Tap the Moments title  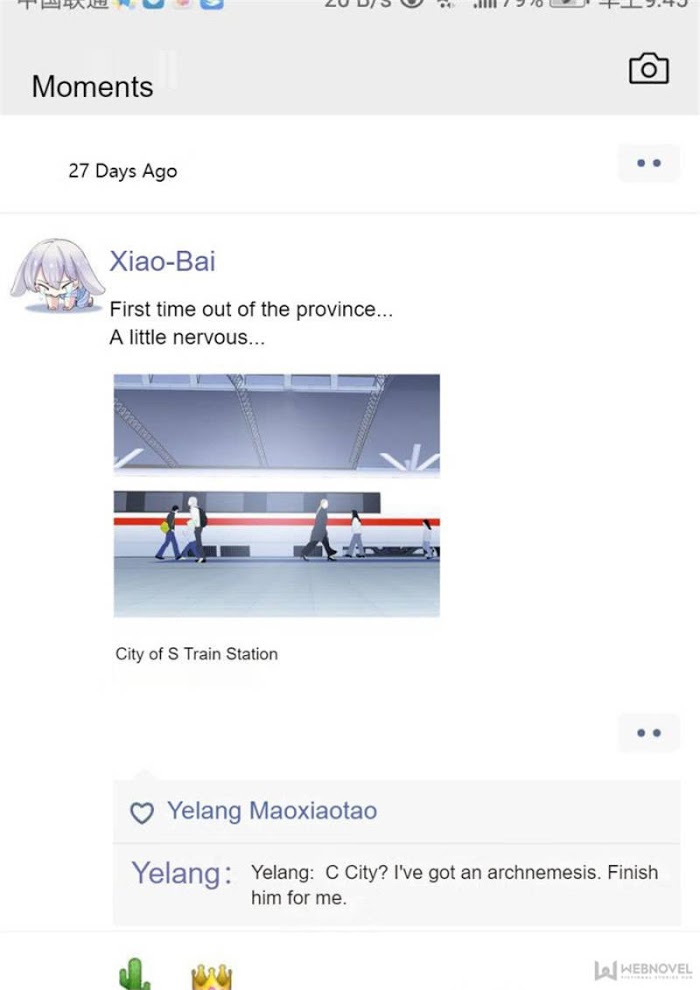pos(92,86)
